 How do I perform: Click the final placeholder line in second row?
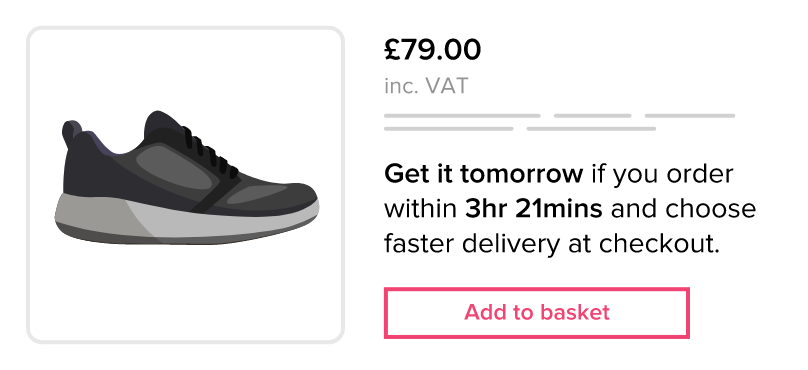pos(591,129)
